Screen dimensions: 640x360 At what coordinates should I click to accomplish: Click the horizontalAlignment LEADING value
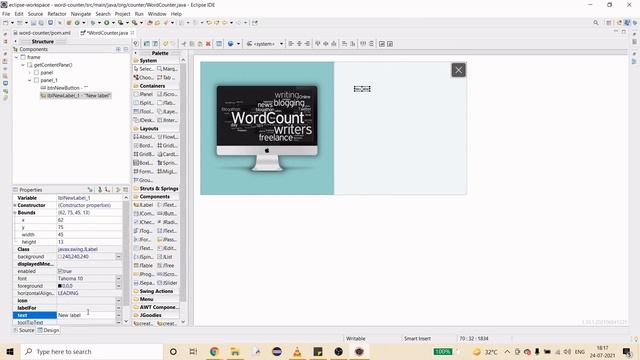click(89, 293)
